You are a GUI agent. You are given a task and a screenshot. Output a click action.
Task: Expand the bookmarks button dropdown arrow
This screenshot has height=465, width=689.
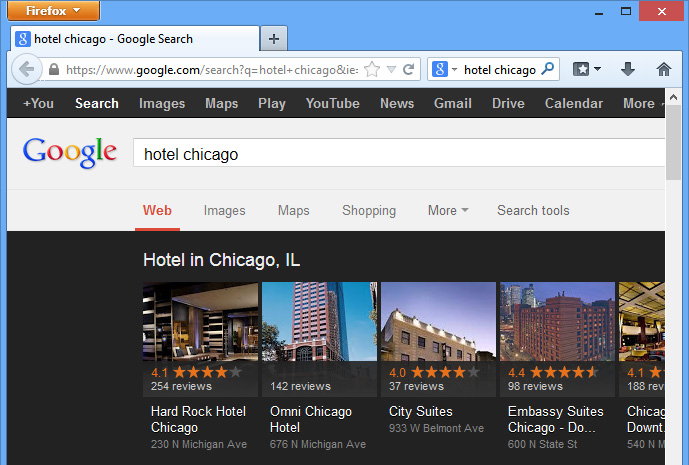(598, 69)
